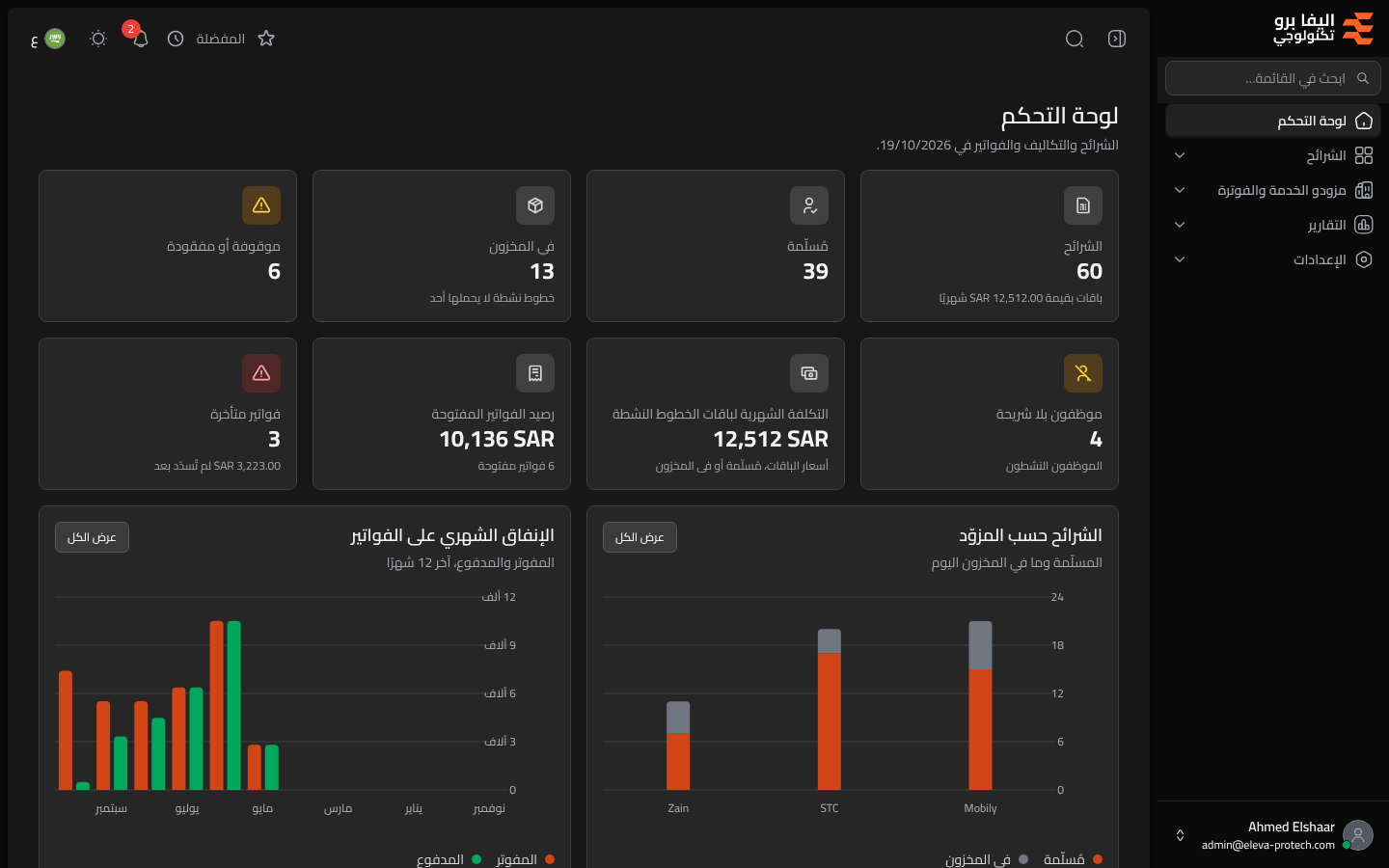
Task: Open search using the top bar magnifier icon
Action: point(1075,39)
